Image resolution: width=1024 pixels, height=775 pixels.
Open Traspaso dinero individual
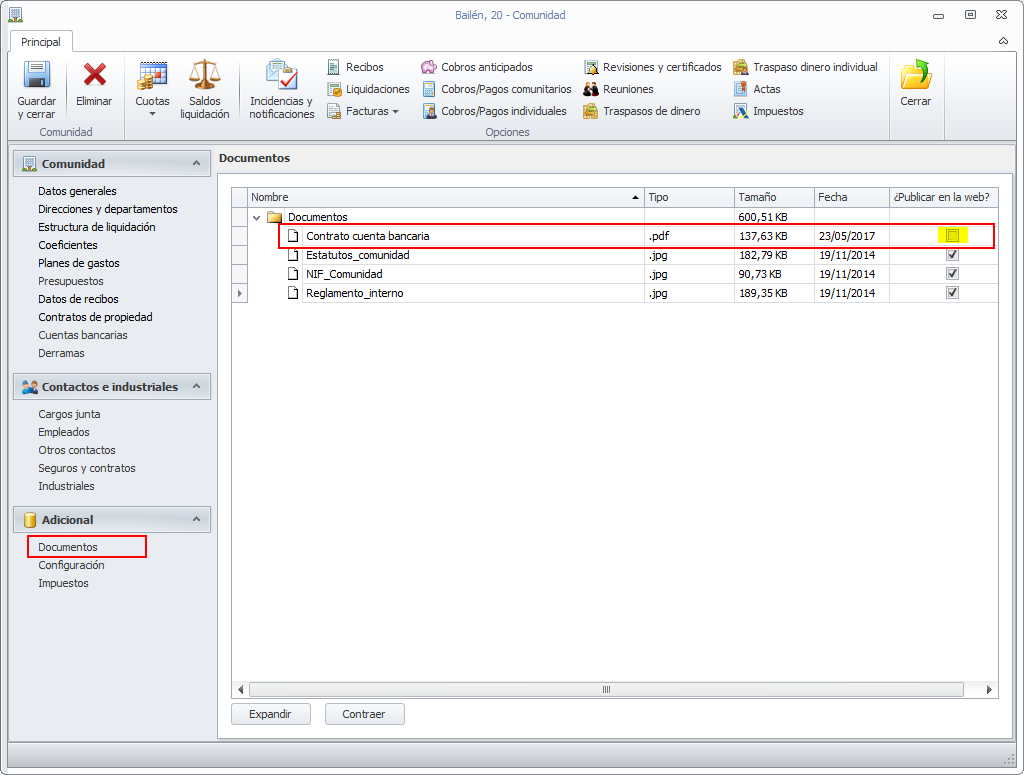point(805,67)
